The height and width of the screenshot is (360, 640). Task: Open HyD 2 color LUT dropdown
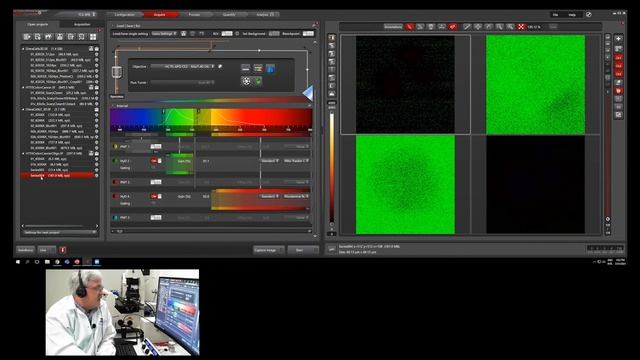[296, 161]
